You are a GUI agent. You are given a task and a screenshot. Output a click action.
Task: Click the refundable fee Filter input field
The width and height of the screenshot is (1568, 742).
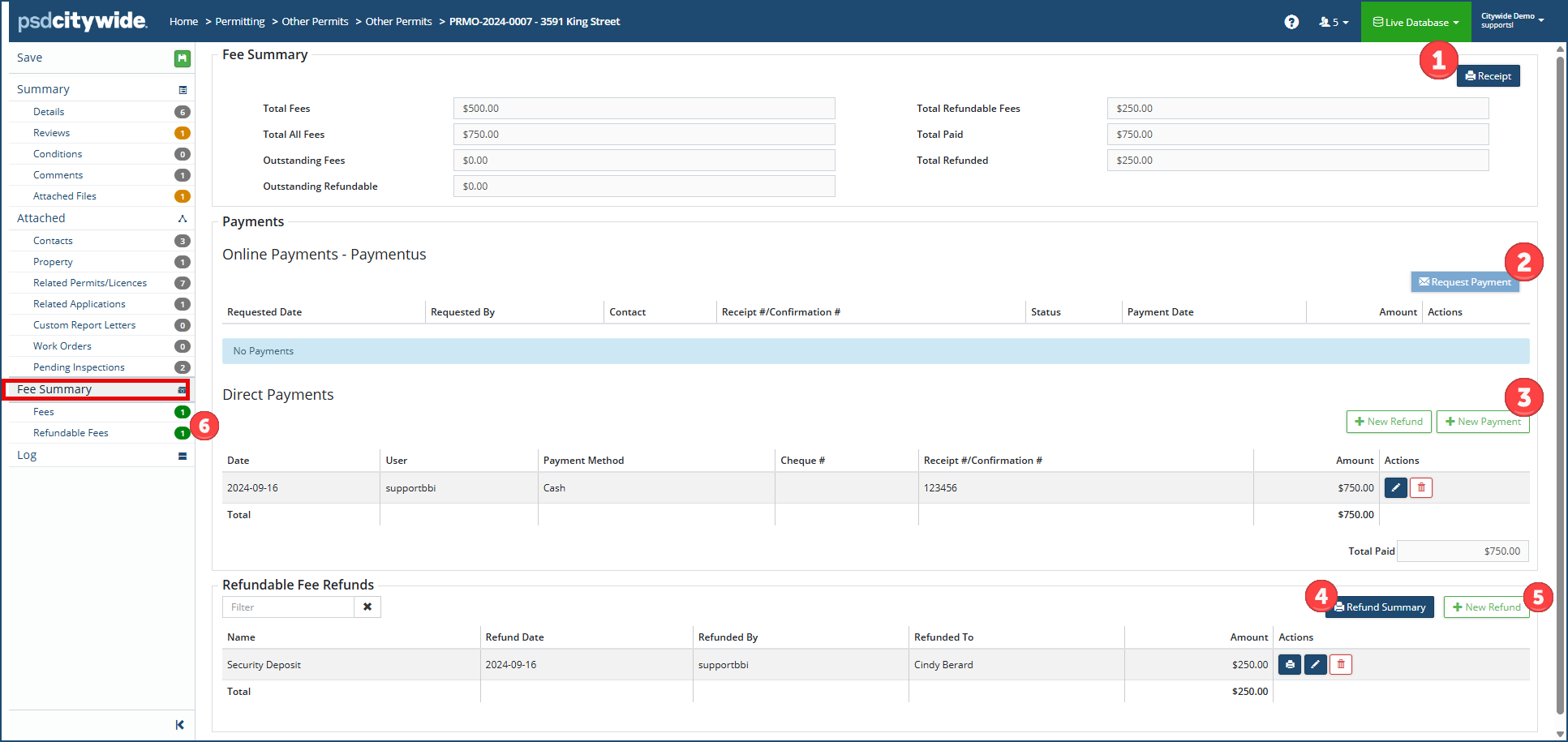(288, 607)
